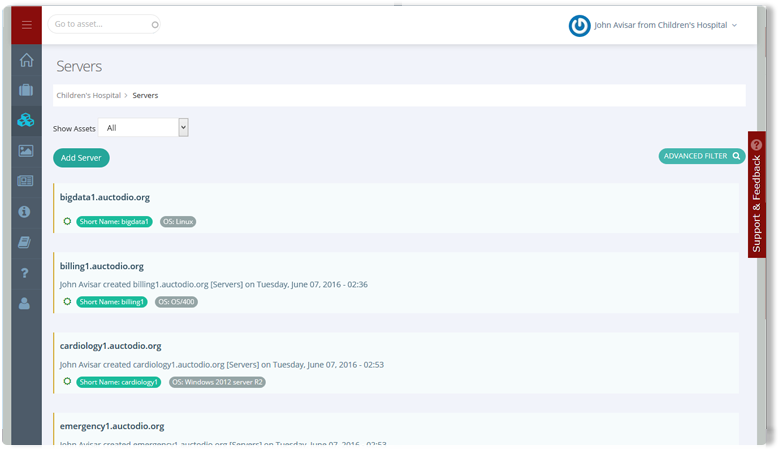
Task: Open the hamburger menu in the sidebar
Action: [x=27, y=25]
